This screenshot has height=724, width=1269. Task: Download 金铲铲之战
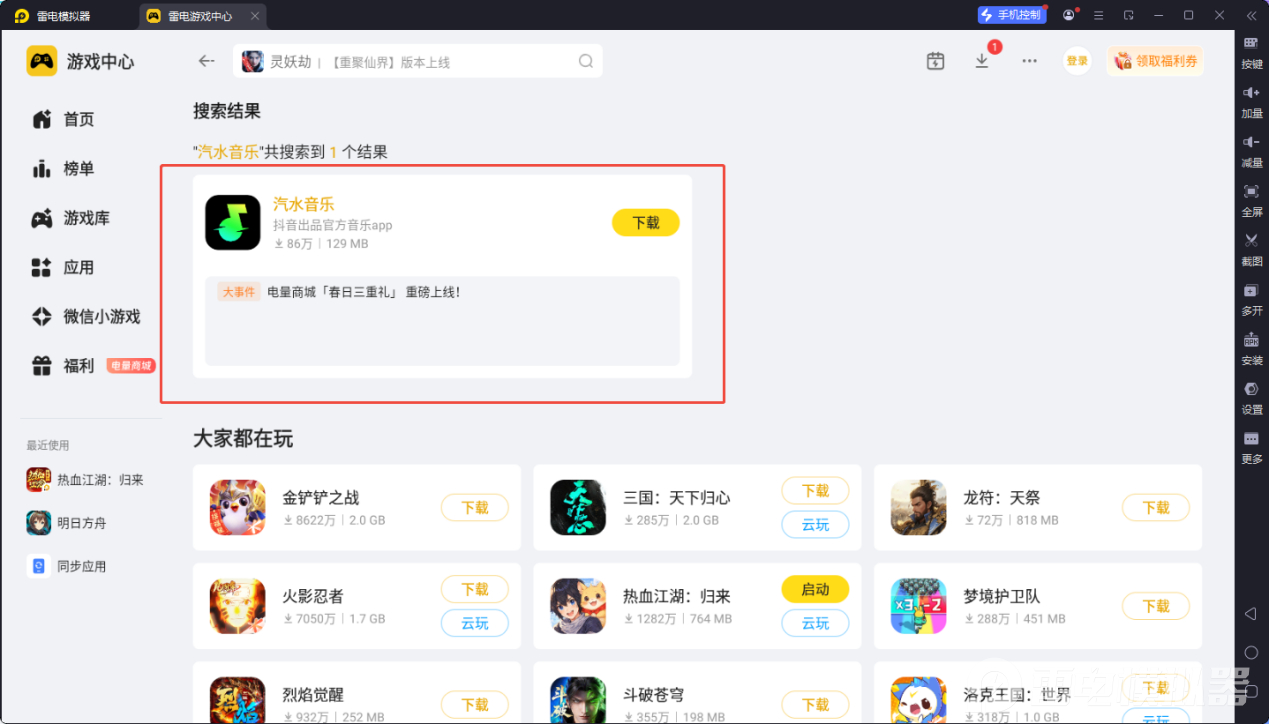[475, 507]
